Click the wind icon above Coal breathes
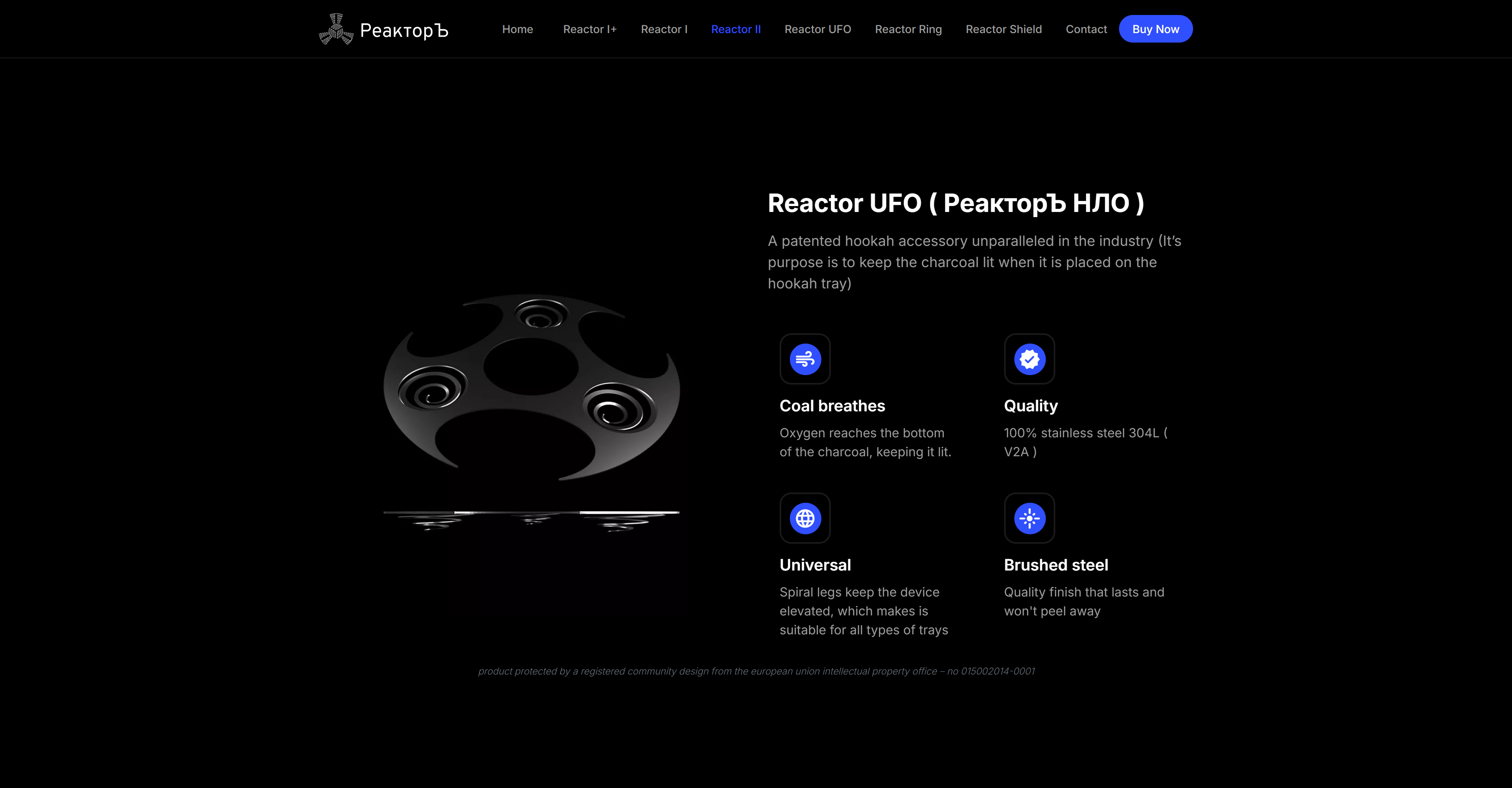This screenshot has height=788, width=1512. click(805, 359)
